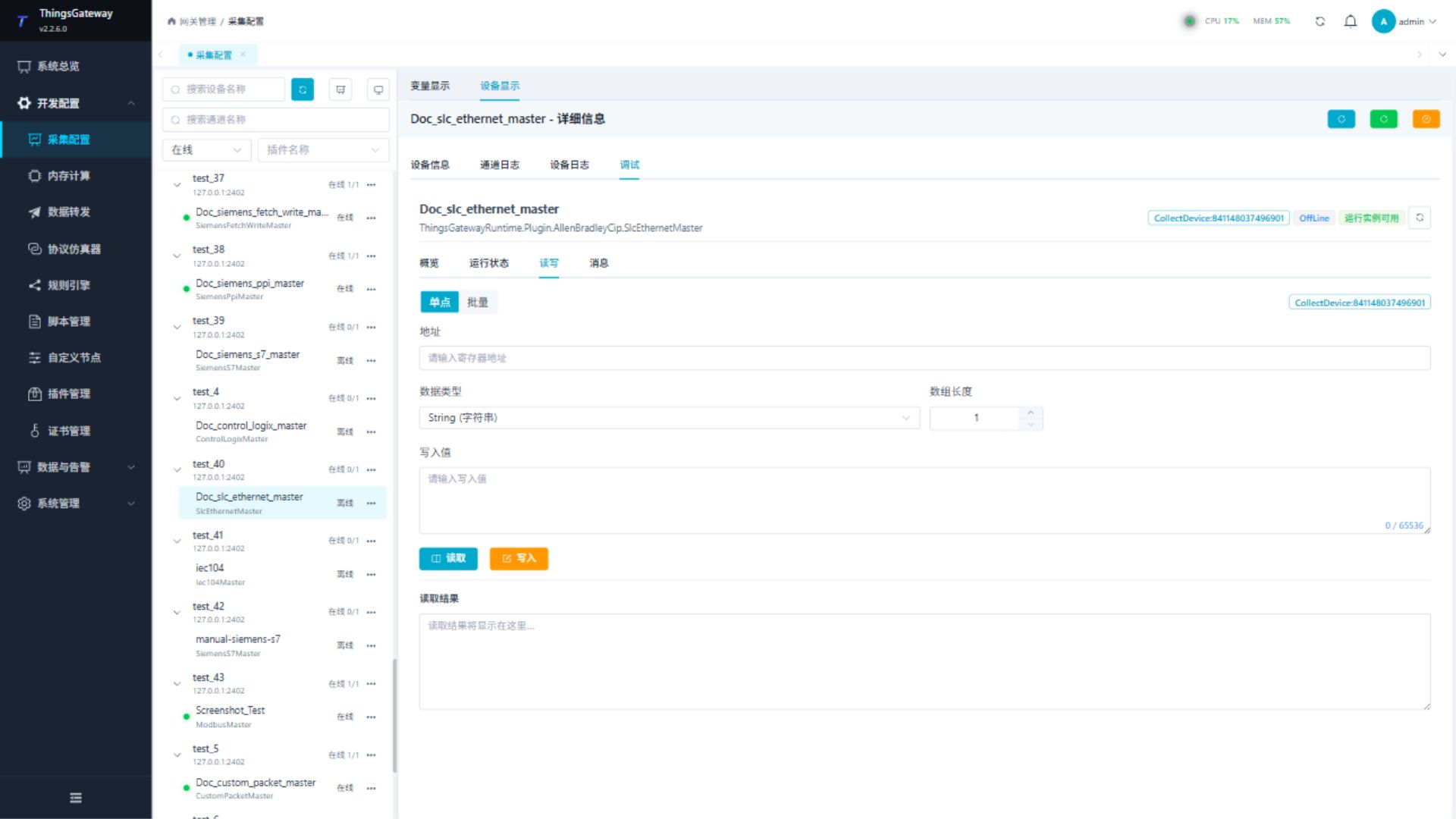Select Doc_control_logix_master device

click(x=282, y=431)
